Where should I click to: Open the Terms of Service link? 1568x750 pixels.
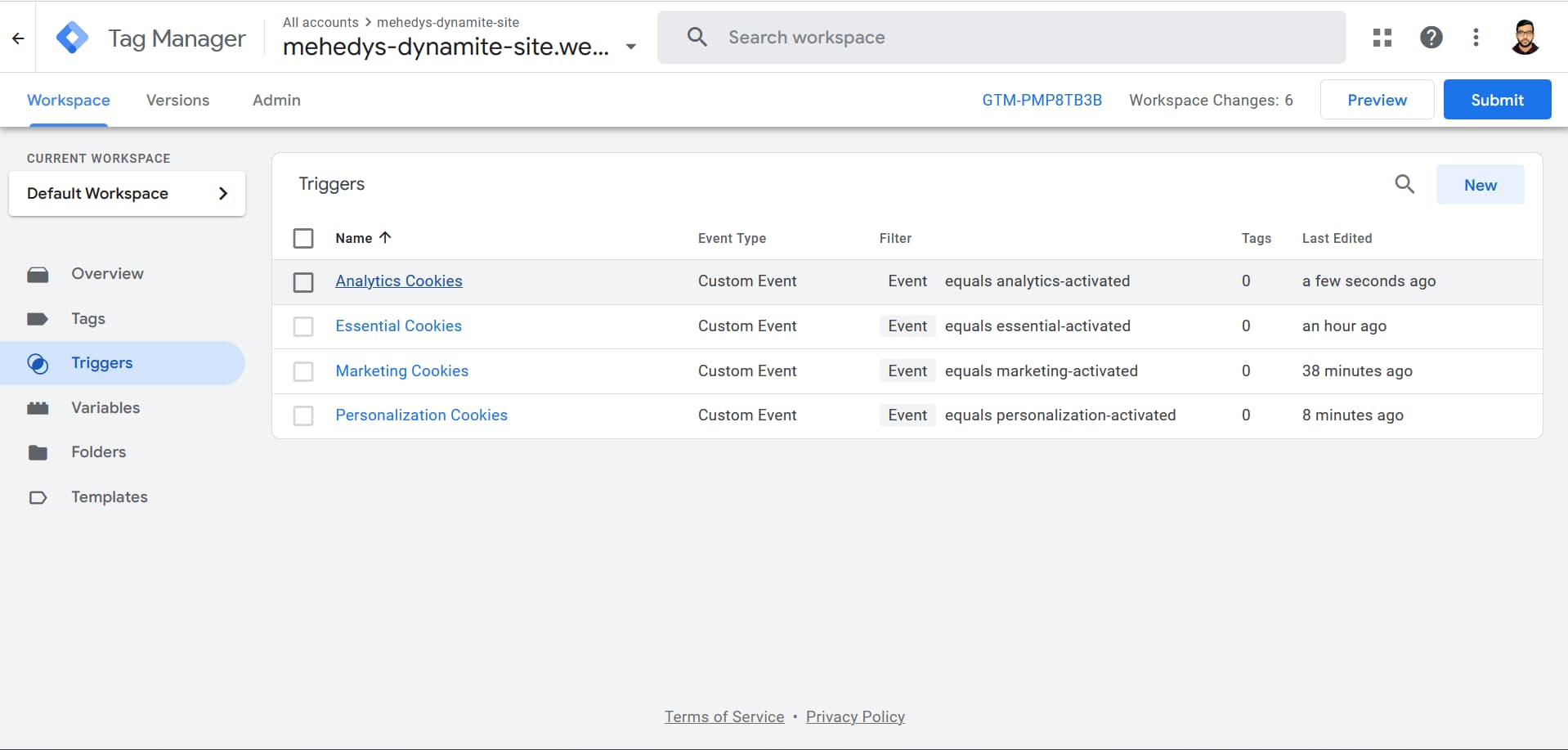click(724, 716)
